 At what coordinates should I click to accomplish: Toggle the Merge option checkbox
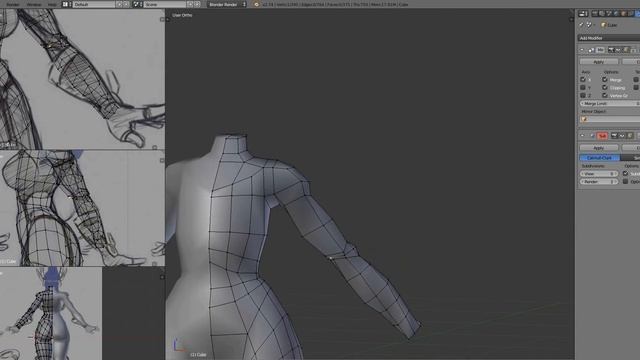coord(604,80)
